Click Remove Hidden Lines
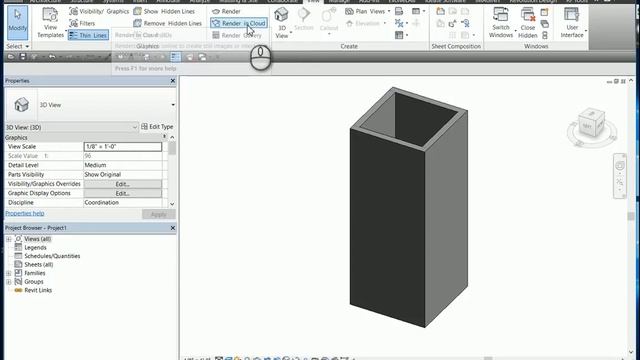Viewport: 640px width, 360px height. [x=168, y=23]
